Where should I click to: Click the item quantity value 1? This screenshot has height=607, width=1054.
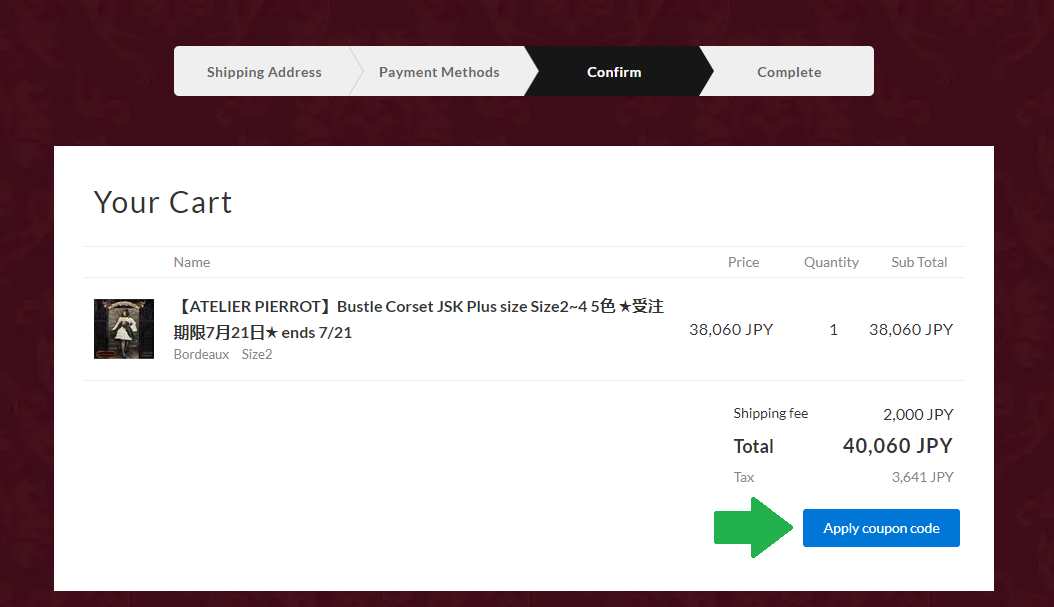[x=834, y=329]
